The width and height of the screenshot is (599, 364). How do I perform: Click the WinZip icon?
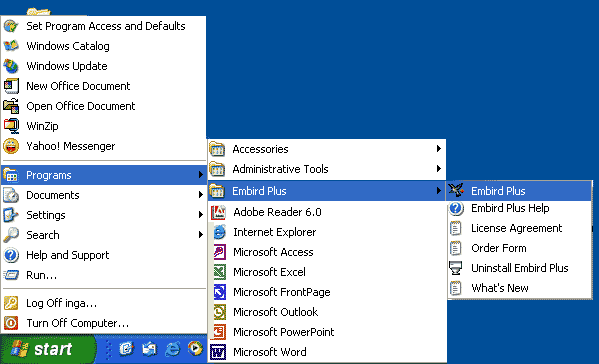[x=11, y=126]
